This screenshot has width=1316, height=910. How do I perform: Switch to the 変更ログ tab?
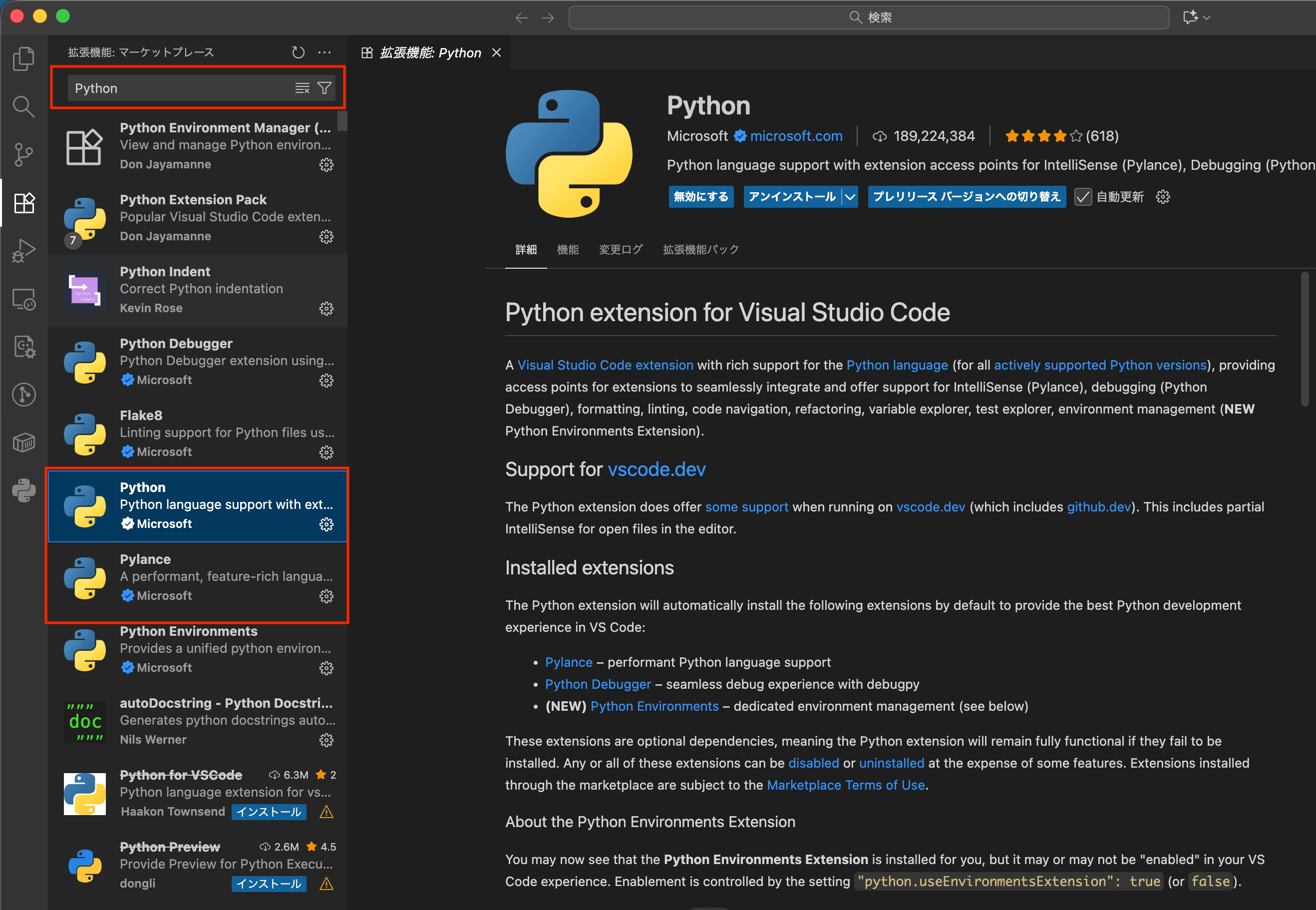(620, 249)
